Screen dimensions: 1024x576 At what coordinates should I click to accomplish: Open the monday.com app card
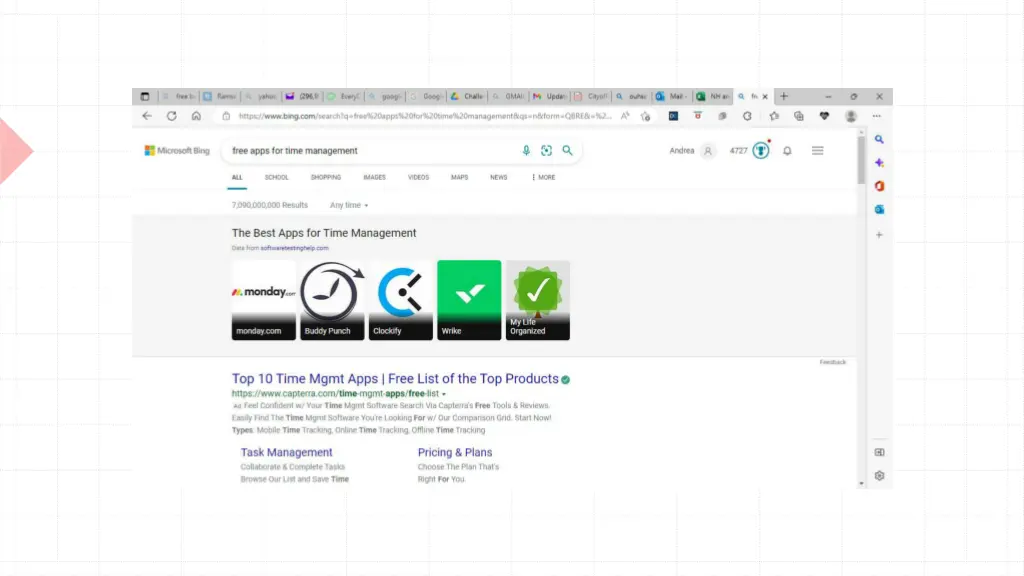[x=263, y=300]
